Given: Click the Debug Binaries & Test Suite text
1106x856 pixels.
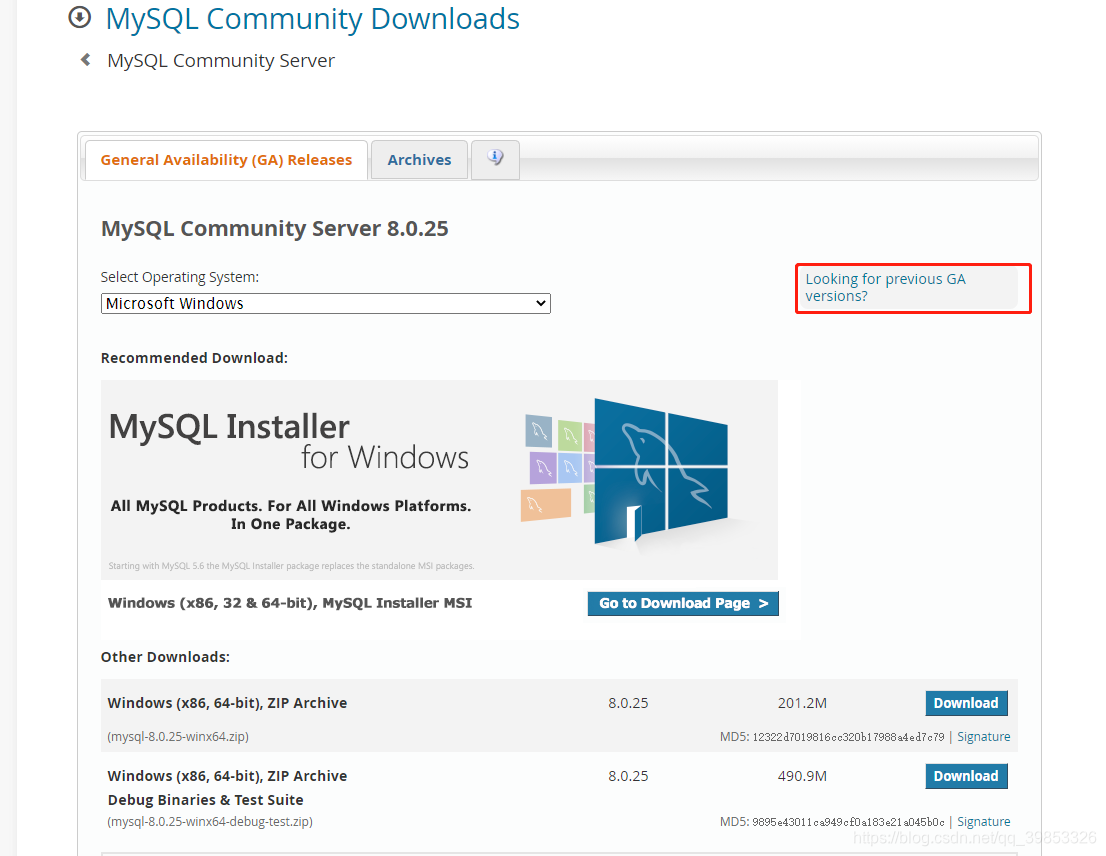Looking at the screenshot, I should click(x=205, y=800).
